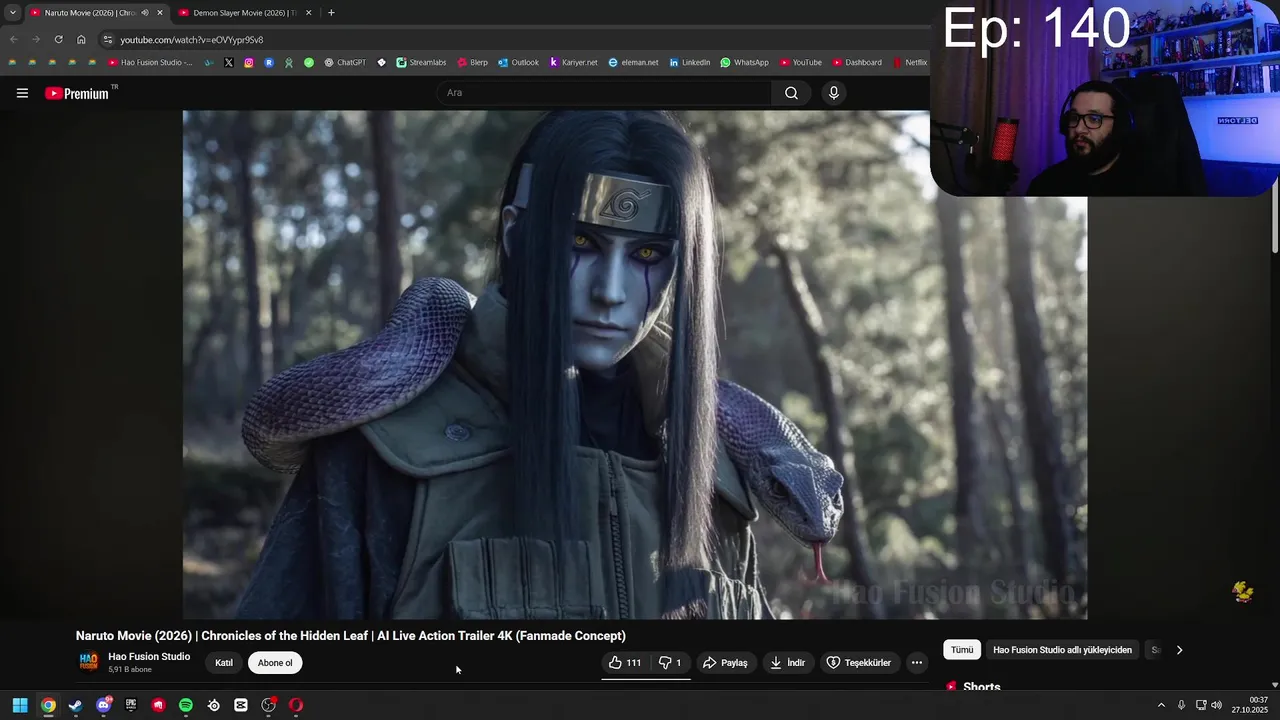Open LinkedIn bookmark

coord(690,62)
